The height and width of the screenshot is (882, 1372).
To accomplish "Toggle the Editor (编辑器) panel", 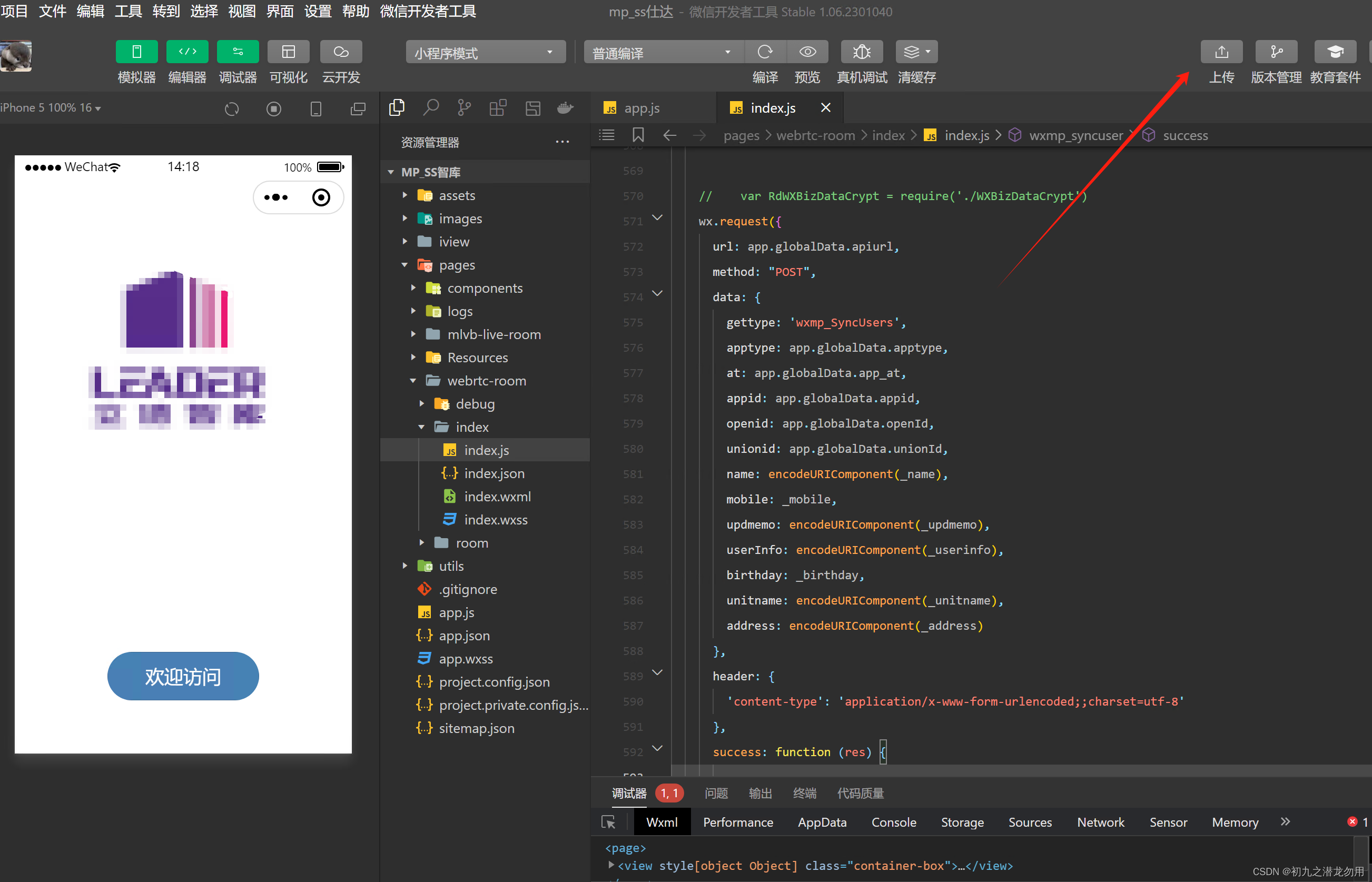I will coord(187,52).
